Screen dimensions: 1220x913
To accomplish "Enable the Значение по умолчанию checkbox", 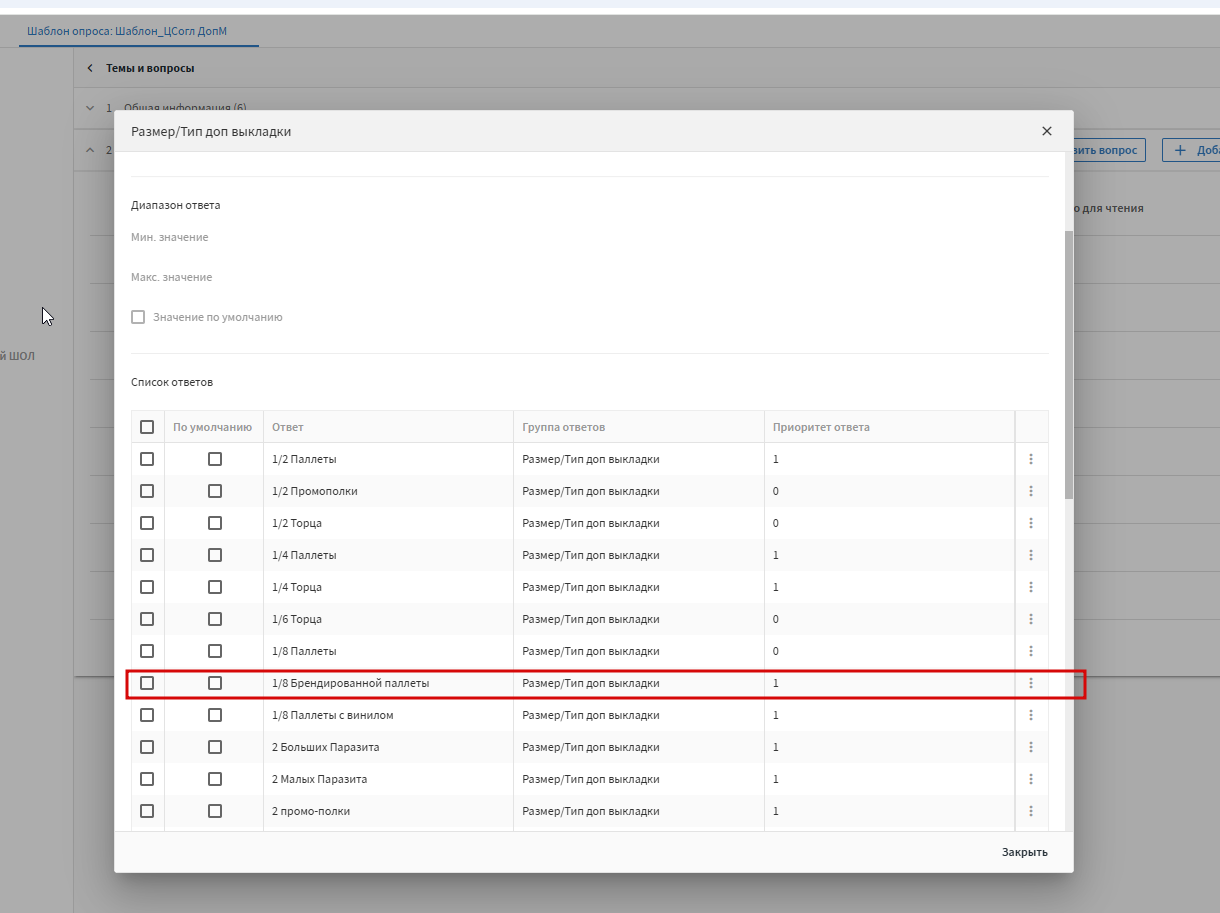I will 138,317.
